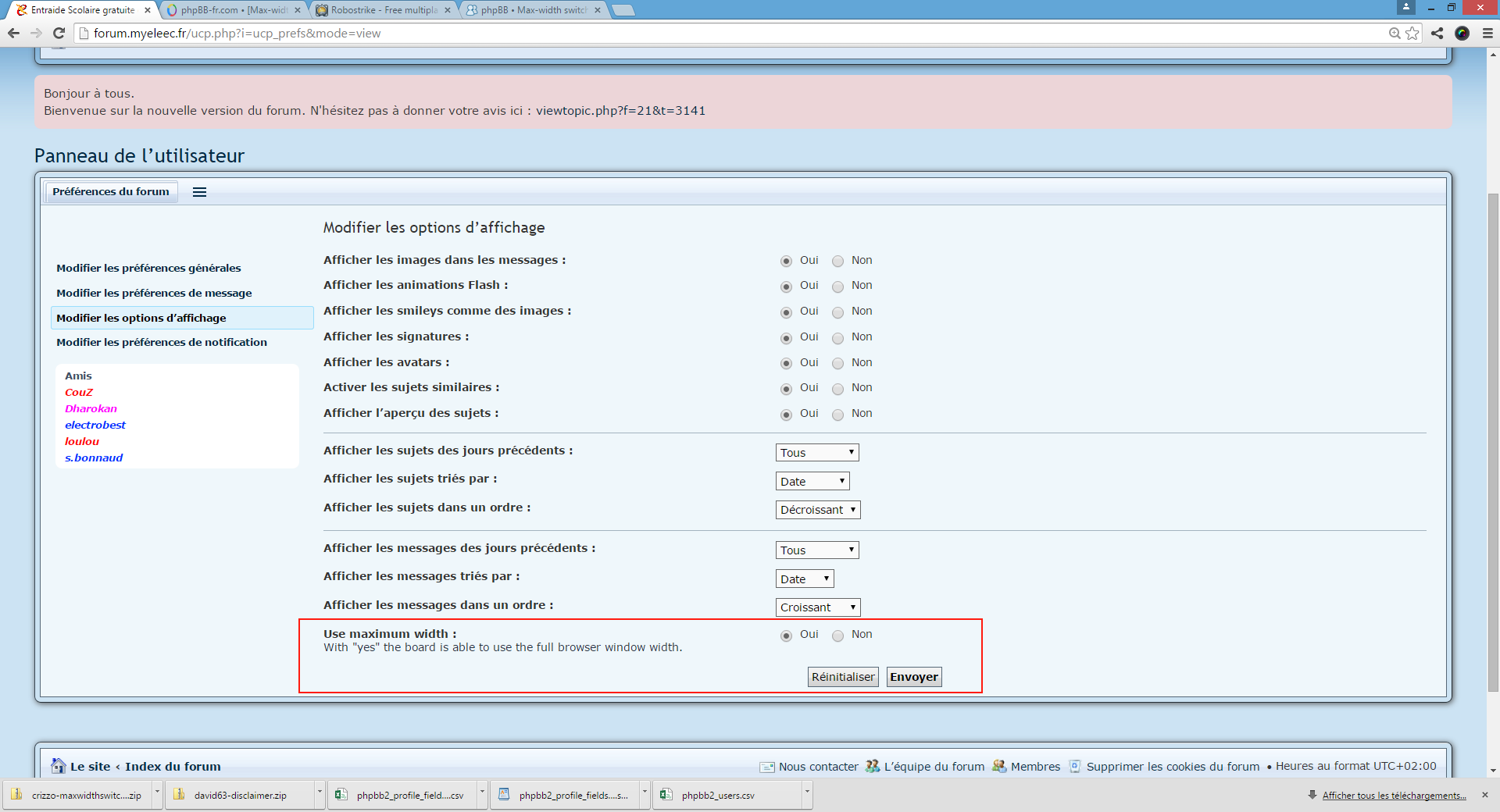Click the page vertical scrollbar

click(1493, 441)
